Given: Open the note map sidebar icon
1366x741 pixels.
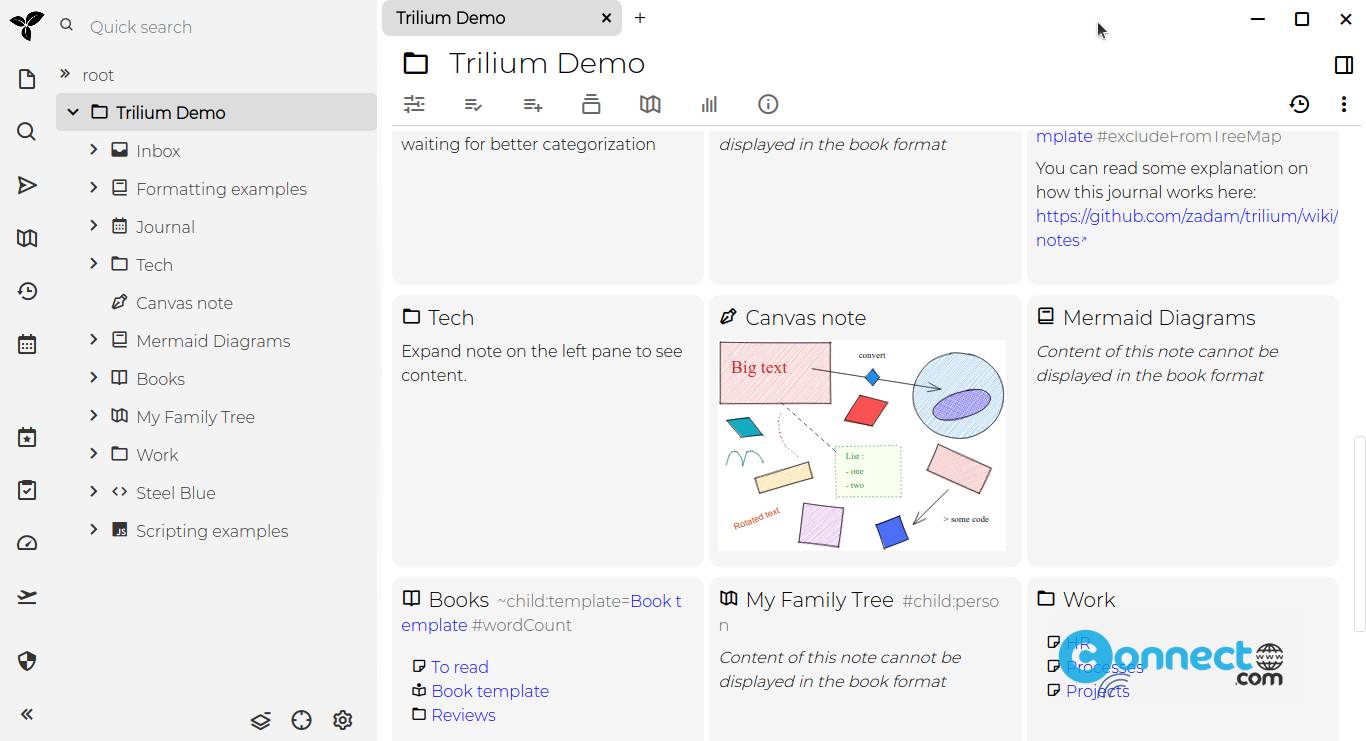Looking at the screenshot, I should pos(27,238).
